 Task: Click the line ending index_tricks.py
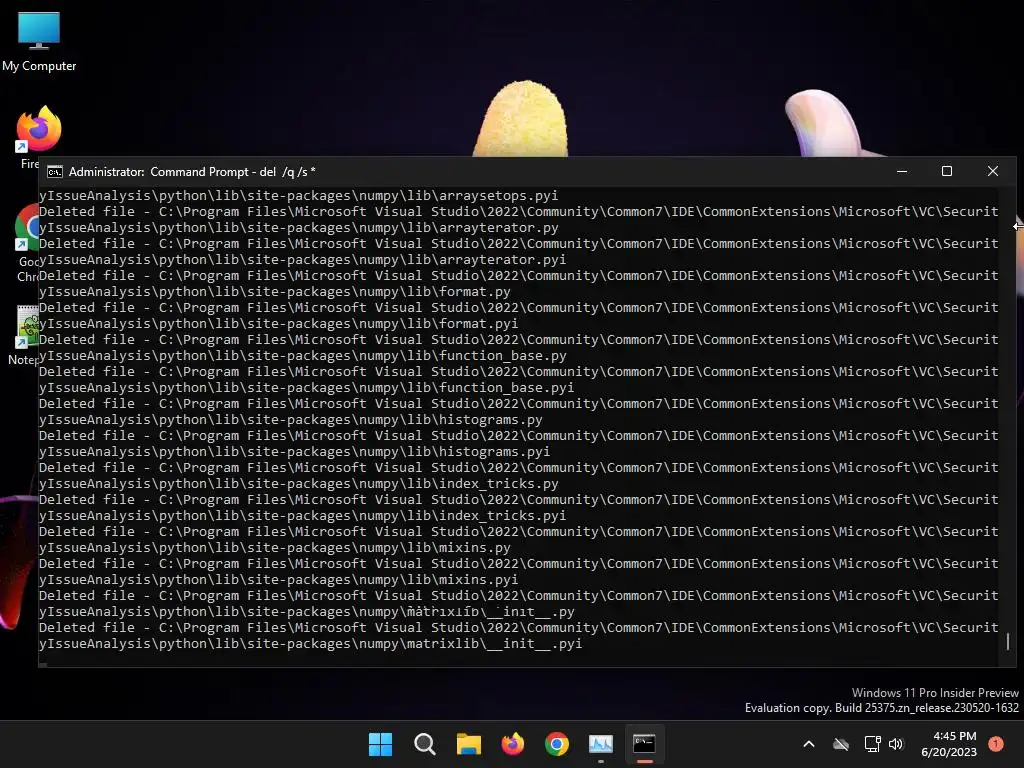pos(299,483)
